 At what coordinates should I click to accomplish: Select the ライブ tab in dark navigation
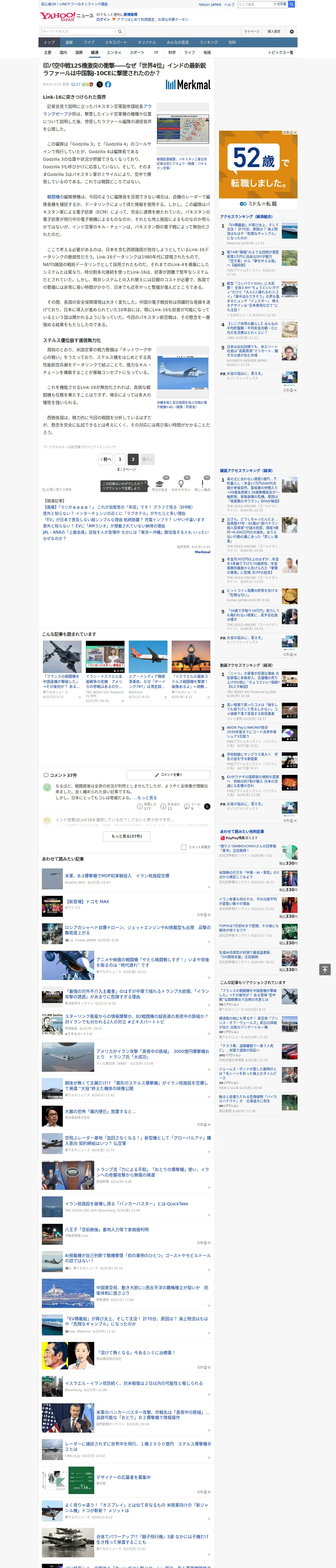[89, 43]
